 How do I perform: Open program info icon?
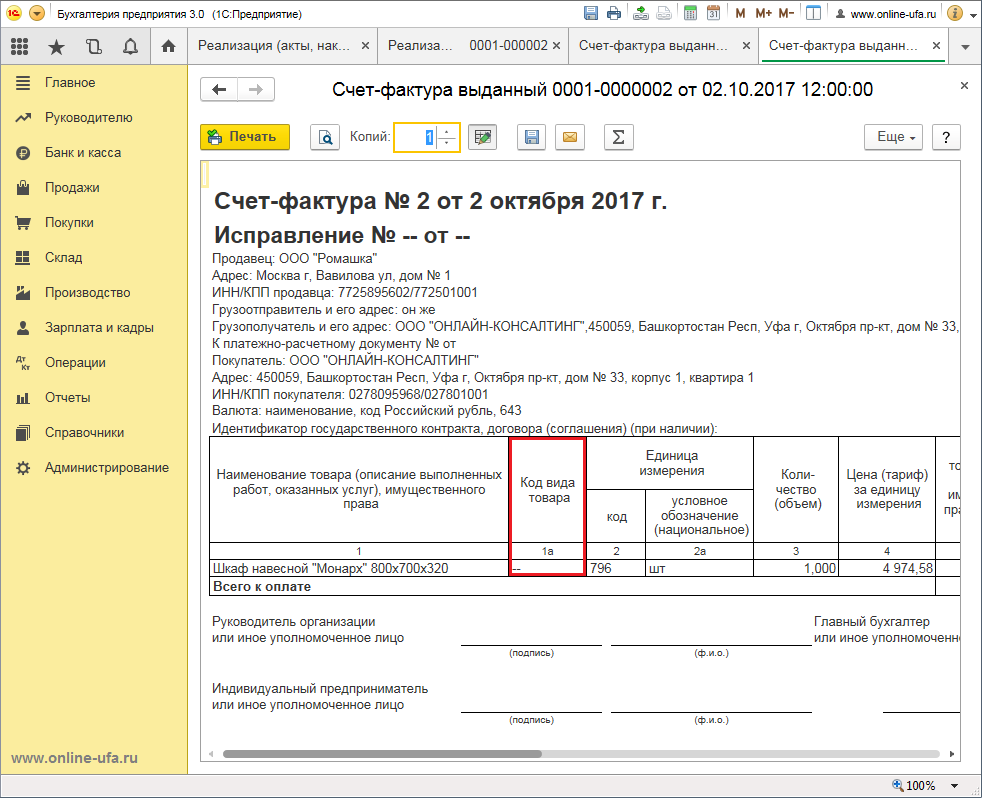coord(954,13)
